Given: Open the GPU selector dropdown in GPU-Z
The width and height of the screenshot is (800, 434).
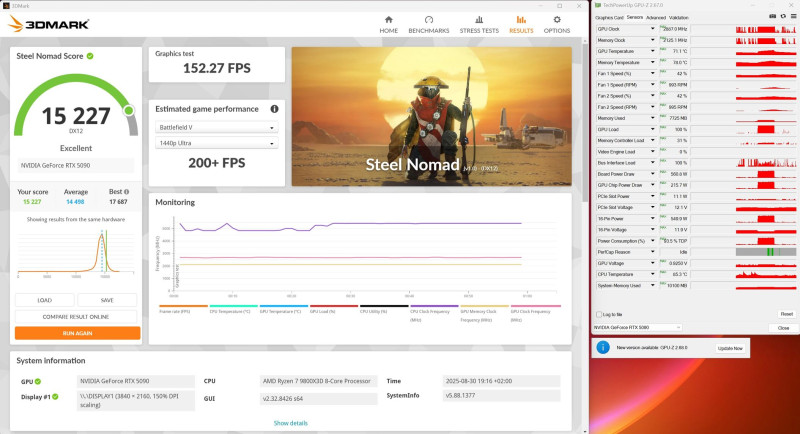Looking at the screenshot, I should [637, 327].
